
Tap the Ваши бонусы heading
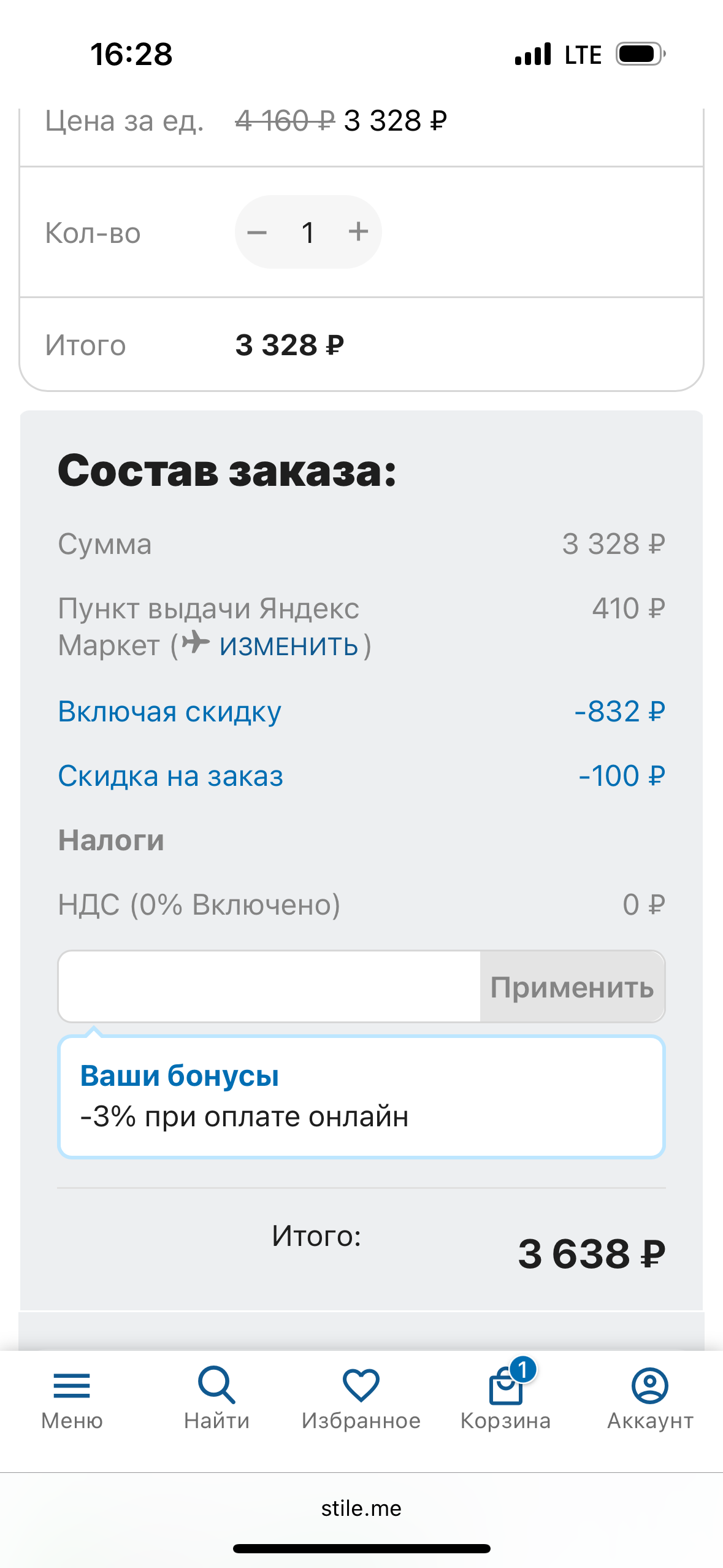click(x=179, y=1075)
